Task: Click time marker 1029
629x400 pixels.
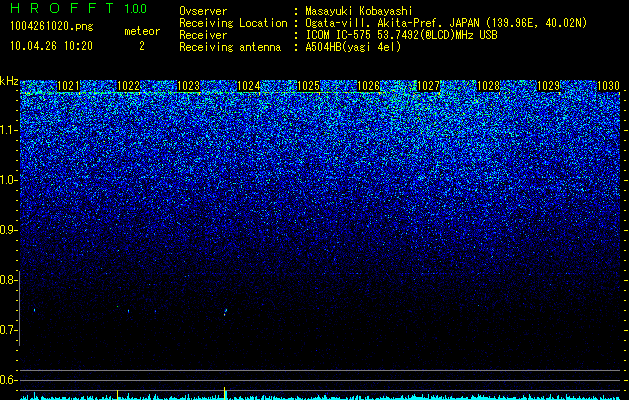Action: coord(548,86)
